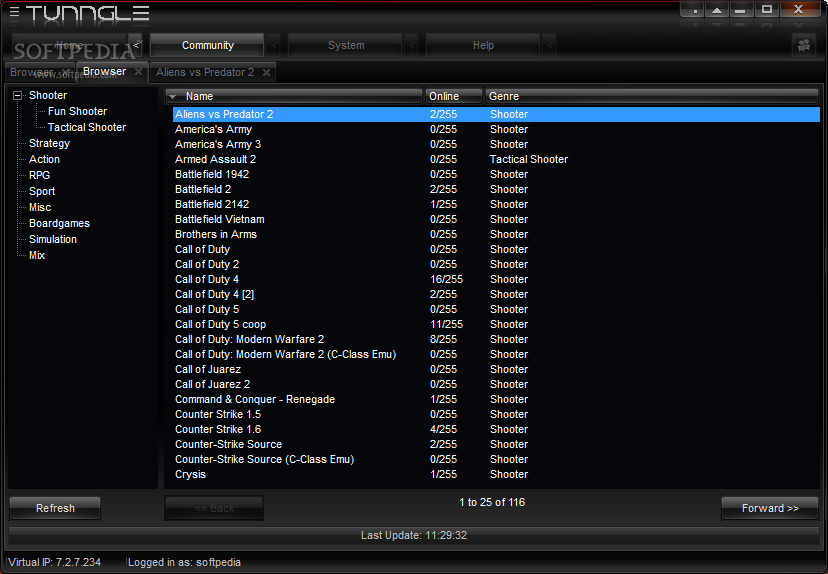Collapse the Shooter tree node

pos(17,96)
